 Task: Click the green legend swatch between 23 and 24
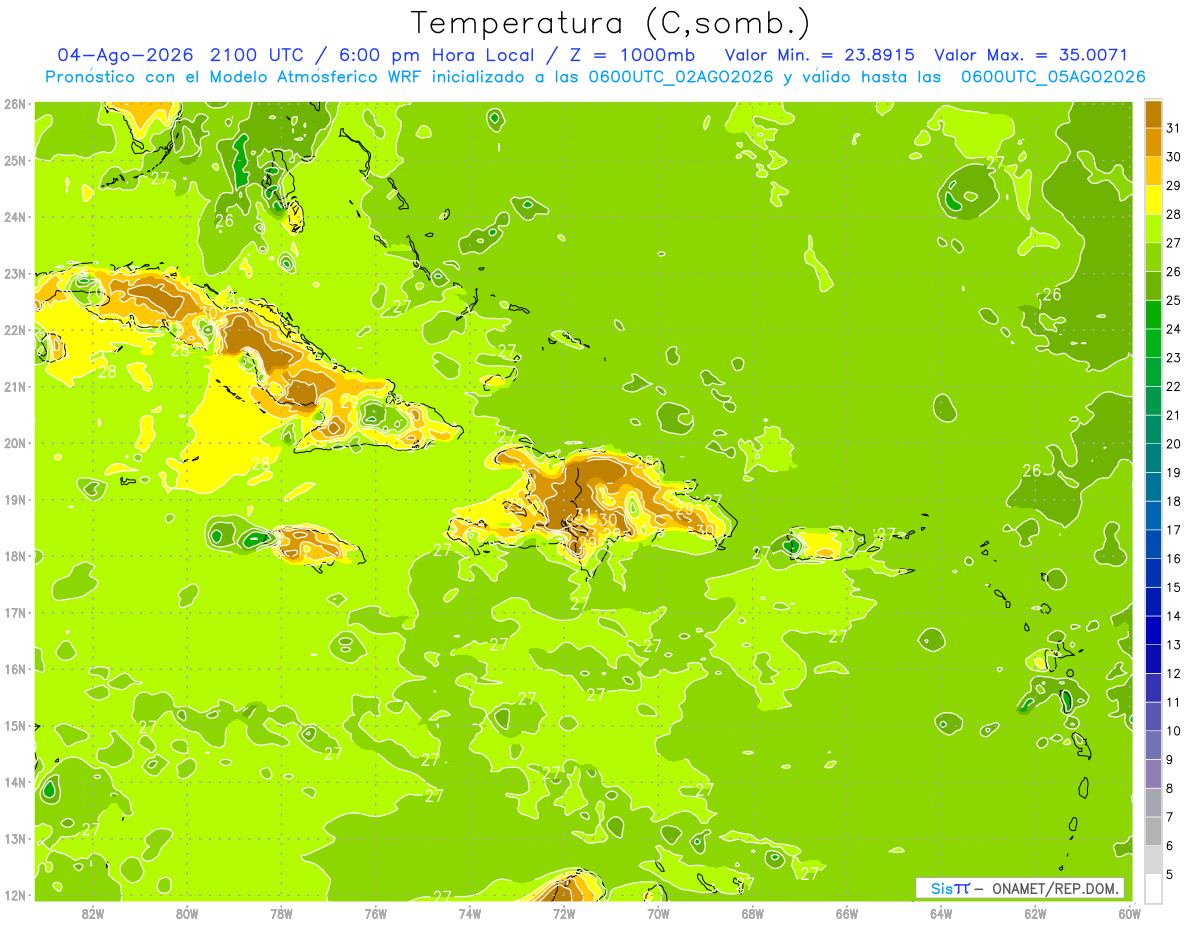click(x=1153, y=343)
